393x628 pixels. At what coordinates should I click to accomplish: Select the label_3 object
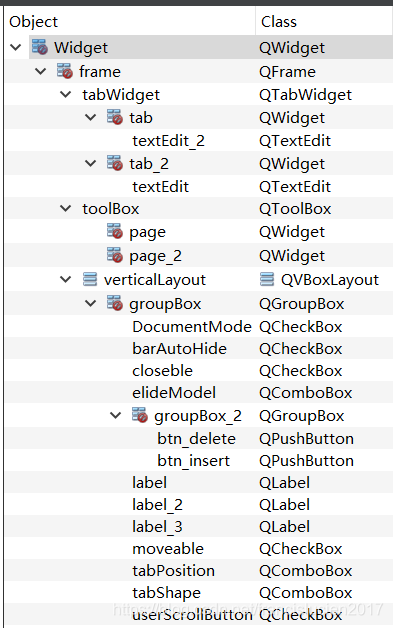click(x=157, y=527)
